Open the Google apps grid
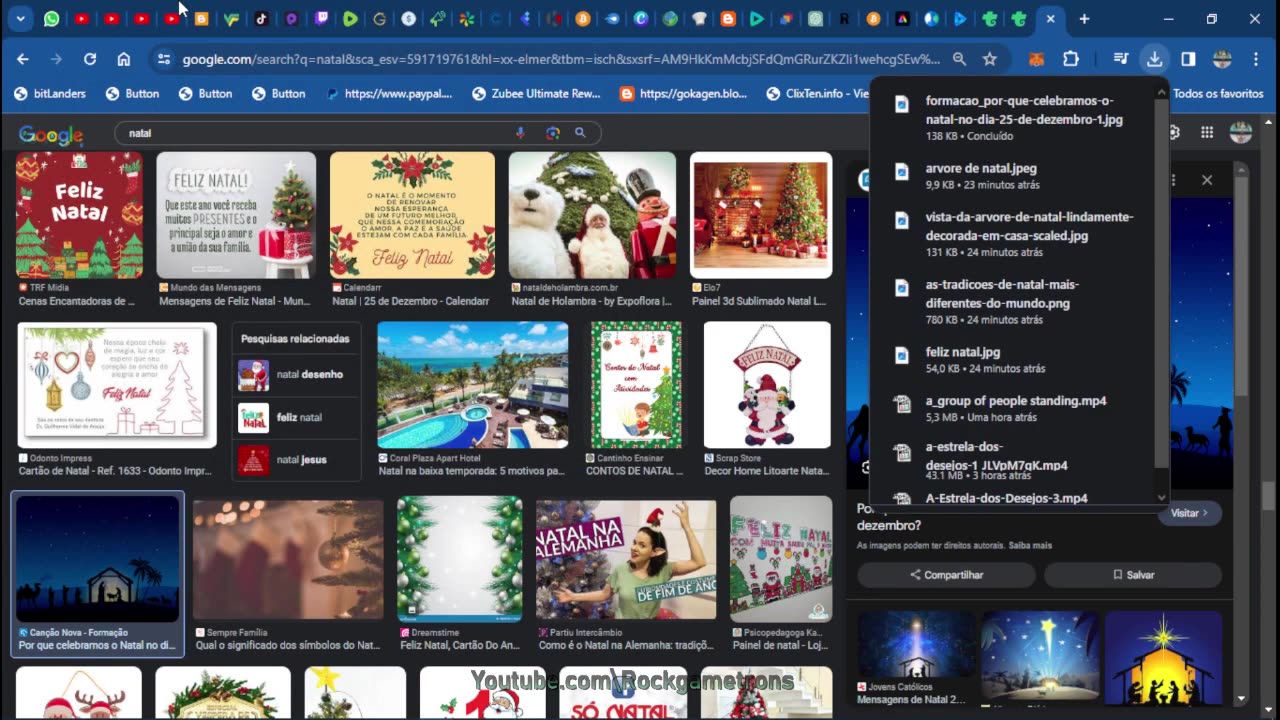Viewport: 1280px width, 720px height. 1207,133
